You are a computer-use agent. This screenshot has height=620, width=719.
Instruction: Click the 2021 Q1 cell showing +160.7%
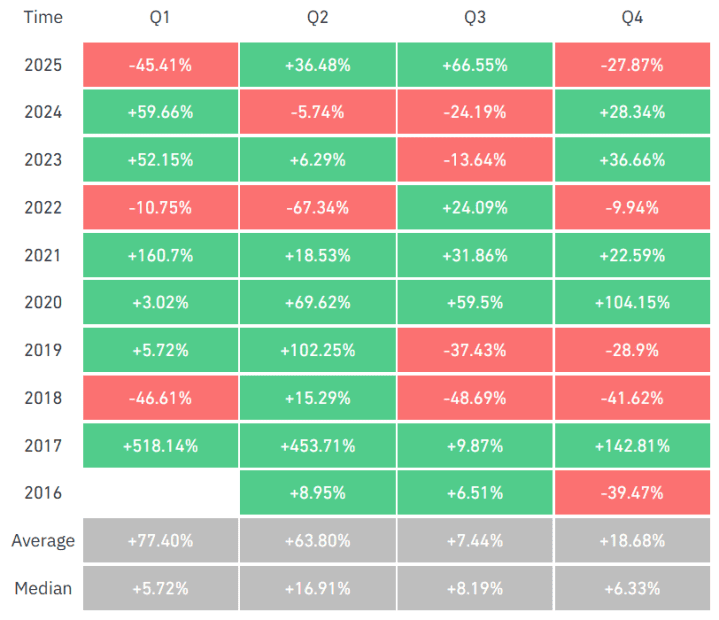click(160, 255)
